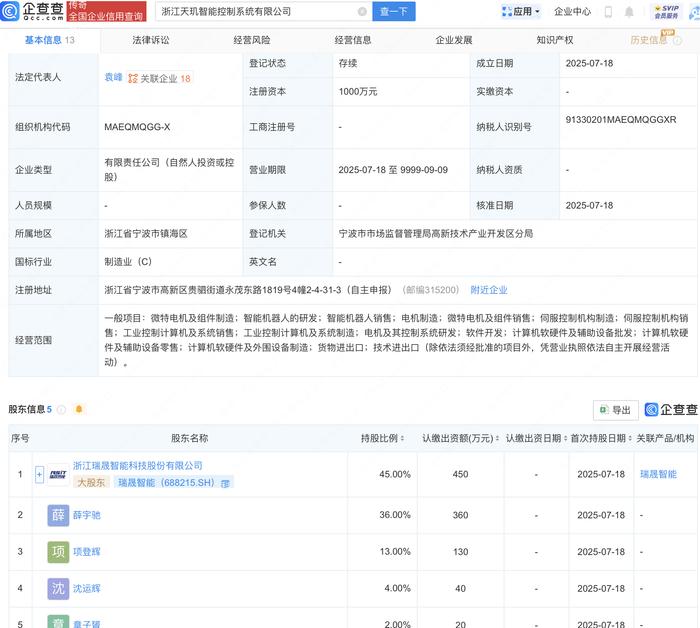Select organization code MAEQMQGG-X
This screenshot has height=628, width=700.
click(137, 127)
